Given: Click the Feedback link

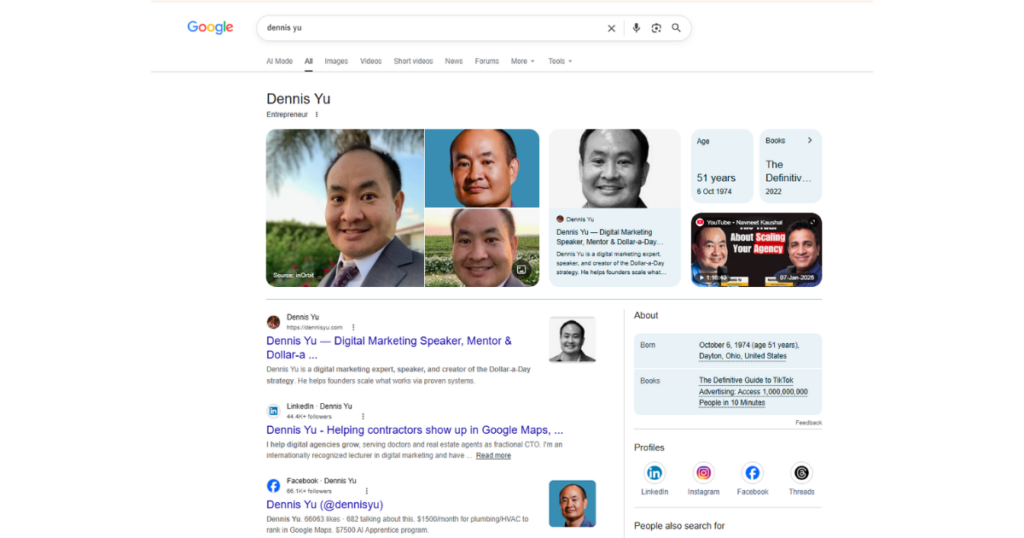Looking at the screenshot, I should coord(808,423).
